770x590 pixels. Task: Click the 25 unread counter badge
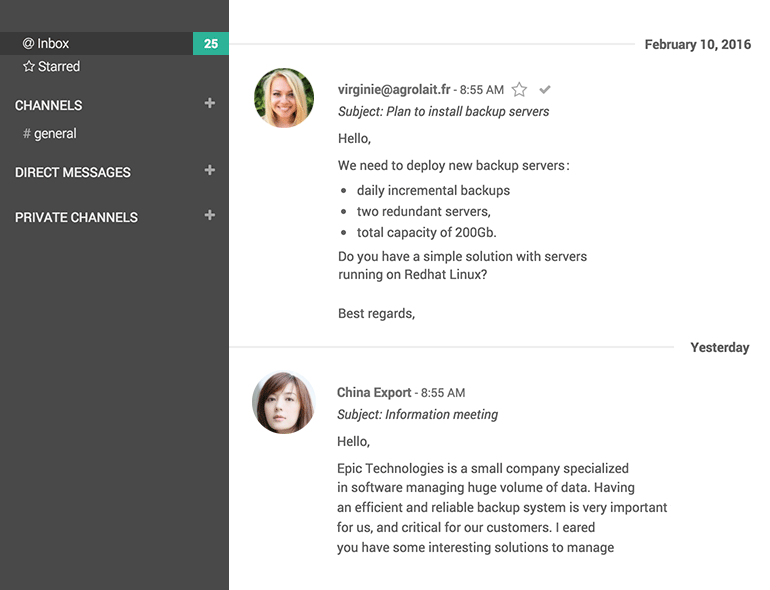211,44
